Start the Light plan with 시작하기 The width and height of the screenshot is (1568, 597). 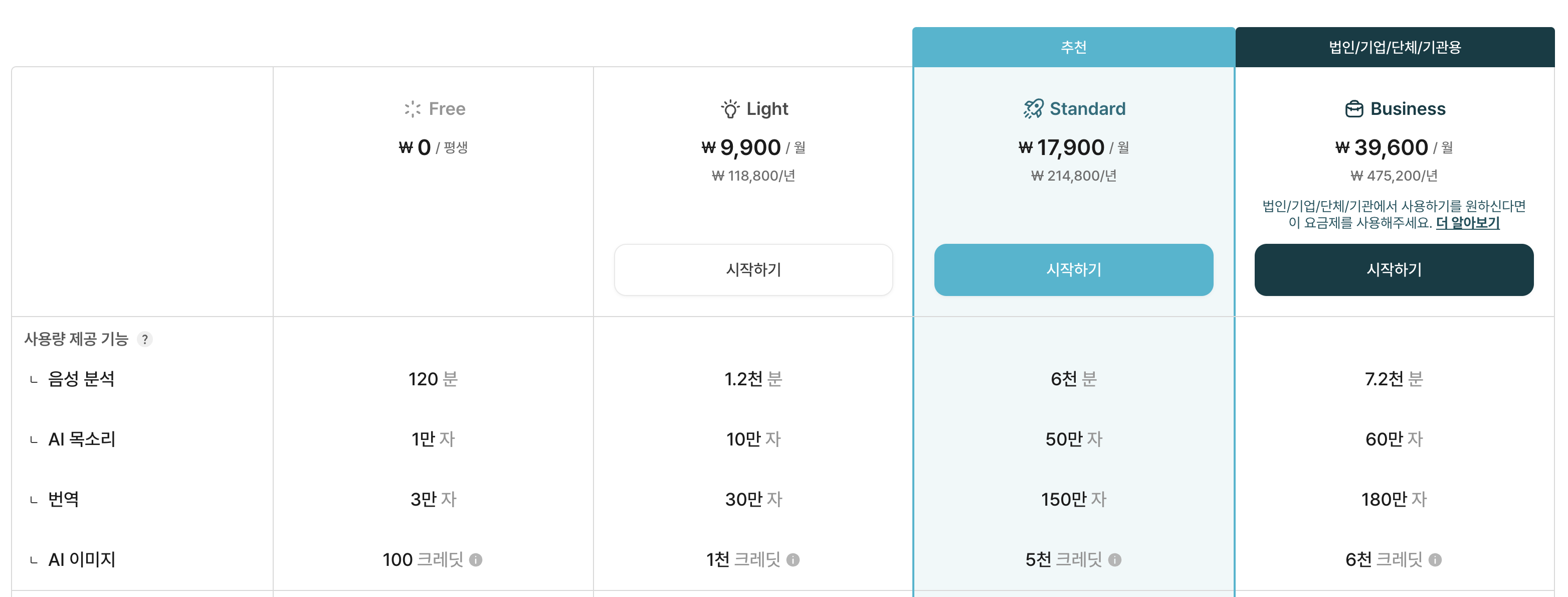[x=753, y=270]
